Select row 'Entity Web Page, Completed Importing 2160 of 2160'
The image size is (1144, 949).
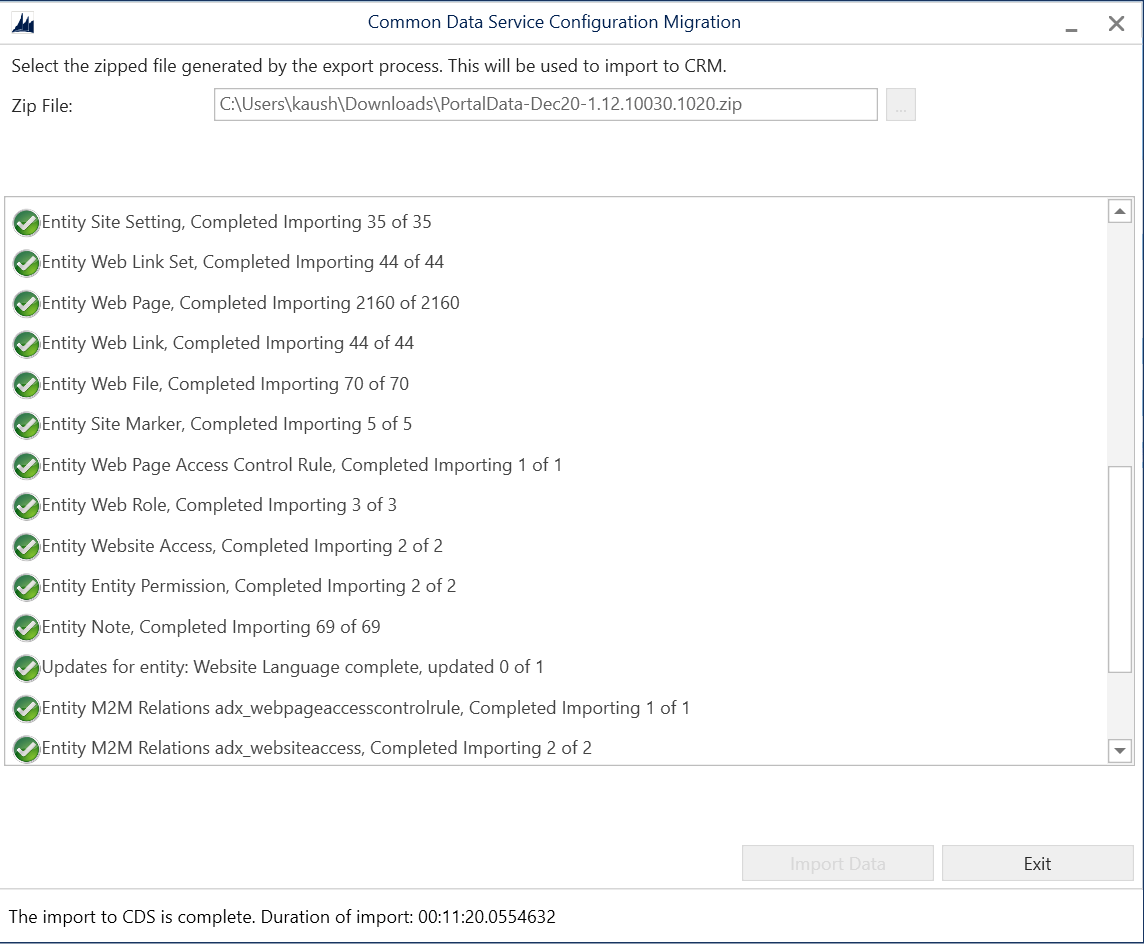(x=250, y=303)
